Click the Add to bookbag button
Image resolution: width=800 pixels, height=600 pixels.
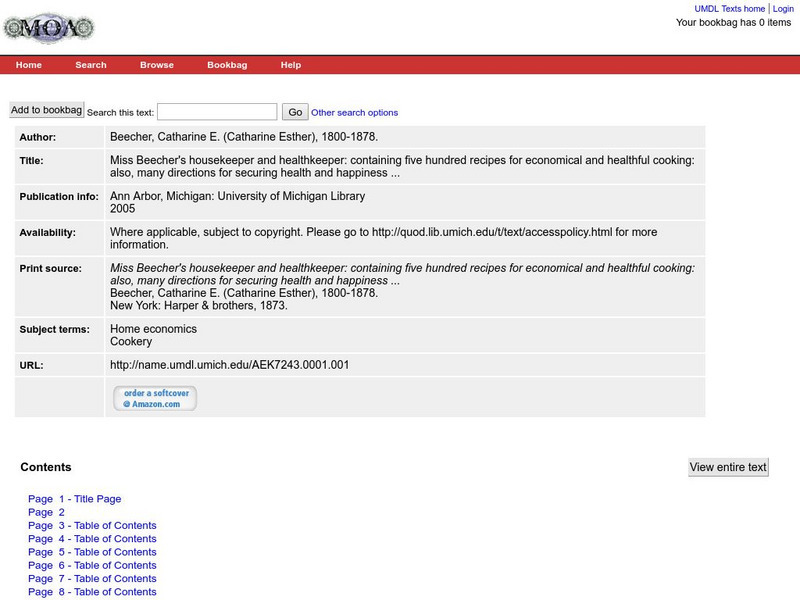pos(46,110)
